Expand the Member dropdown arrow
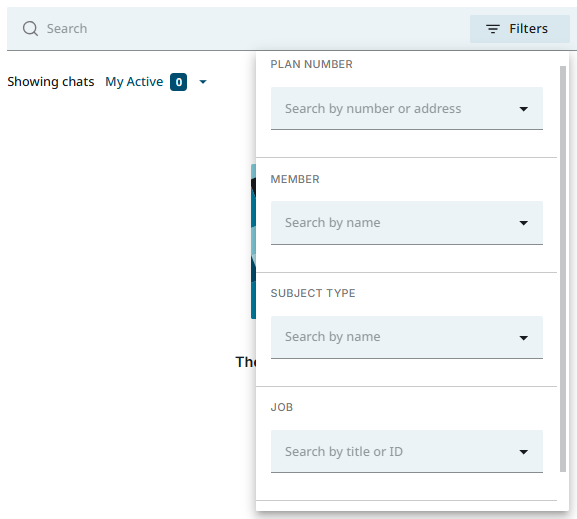577x519 pixels. pyautogui.click(x=523, y=223)
